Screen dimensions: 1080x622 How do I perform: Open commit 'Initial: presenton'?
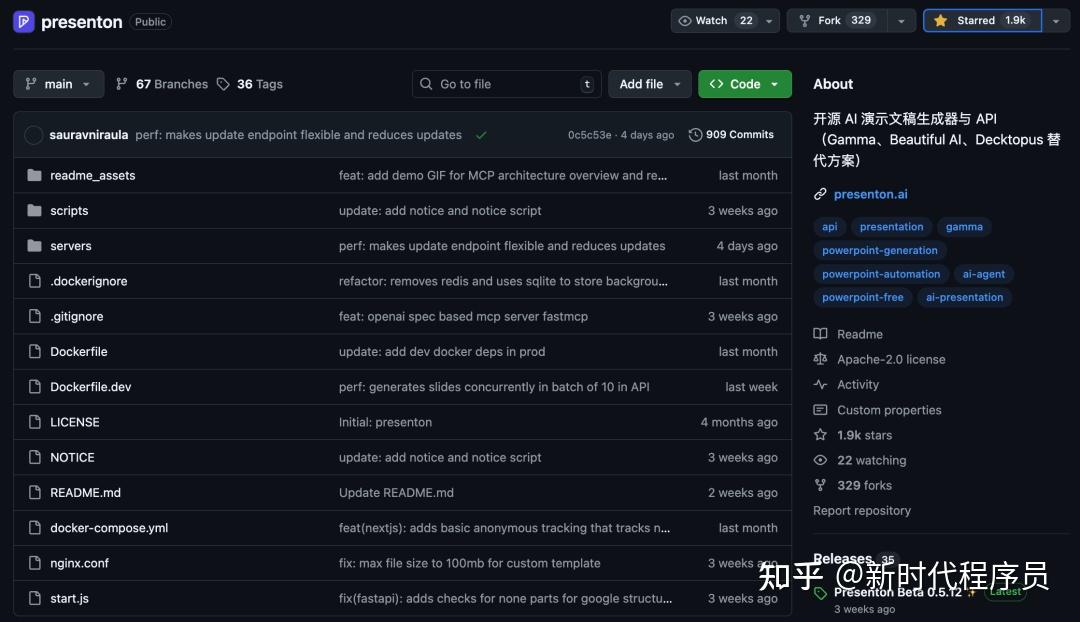[385, 422]
